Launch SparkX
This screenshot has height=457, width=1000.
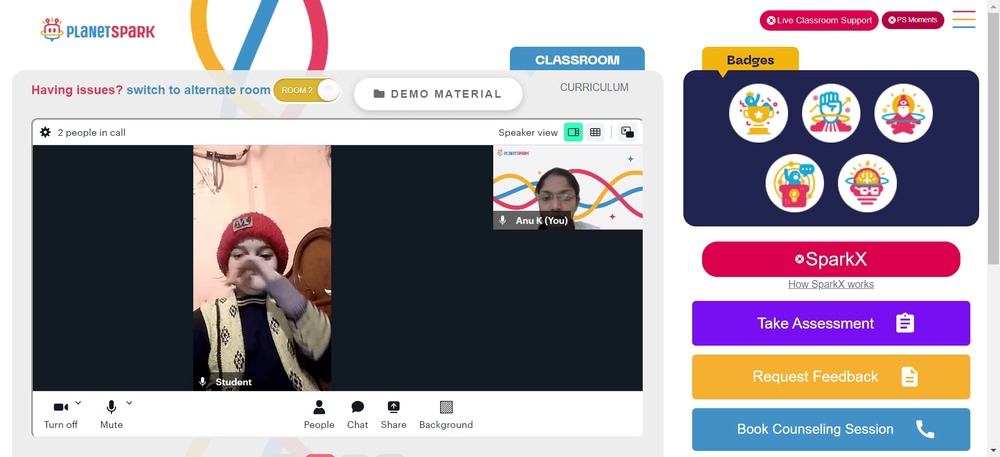(x=831, y=259)
